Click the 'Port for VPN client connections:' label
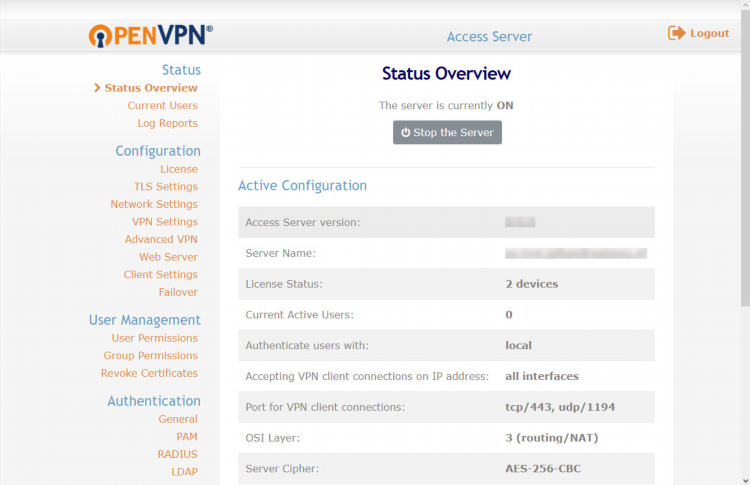The height and width of the screenshot is (485, 750). [x=325, y=408]
